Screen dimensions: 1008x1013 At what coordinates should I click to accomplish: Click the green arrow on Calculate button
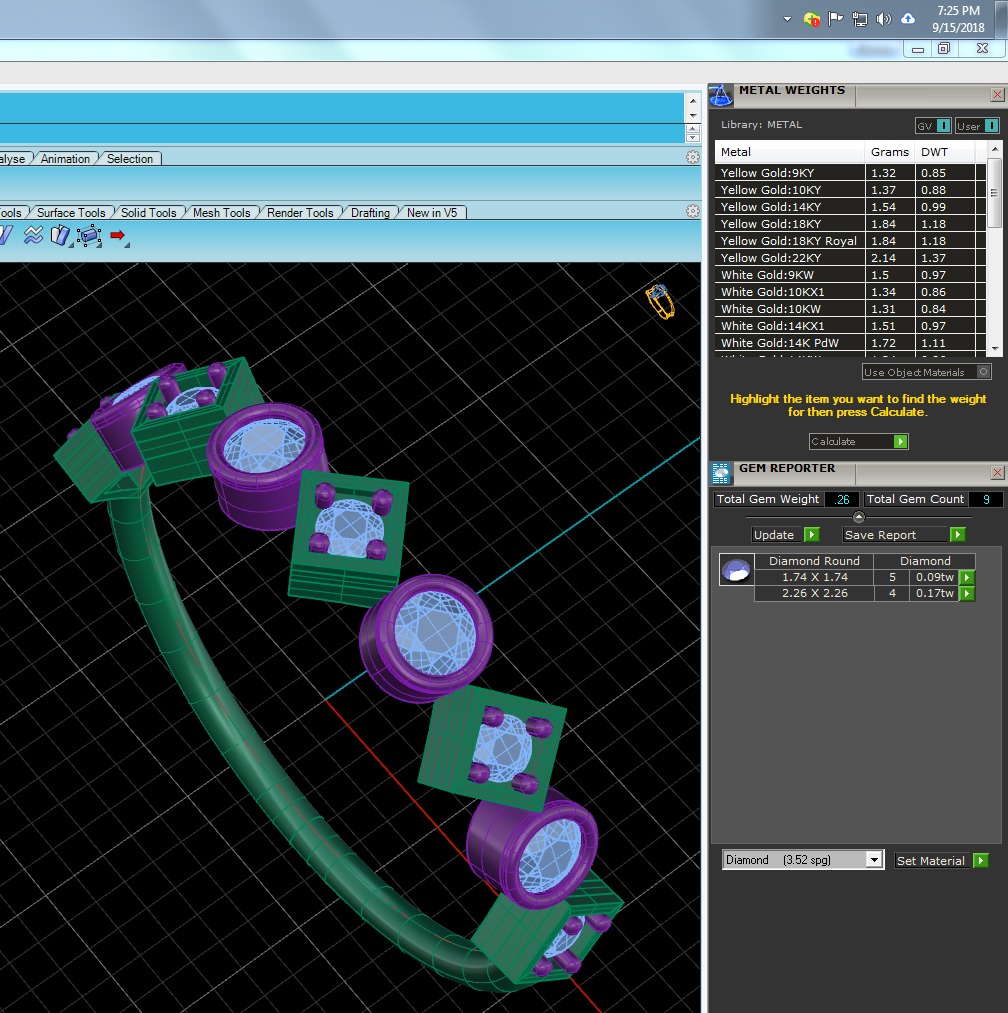point(900,441)
